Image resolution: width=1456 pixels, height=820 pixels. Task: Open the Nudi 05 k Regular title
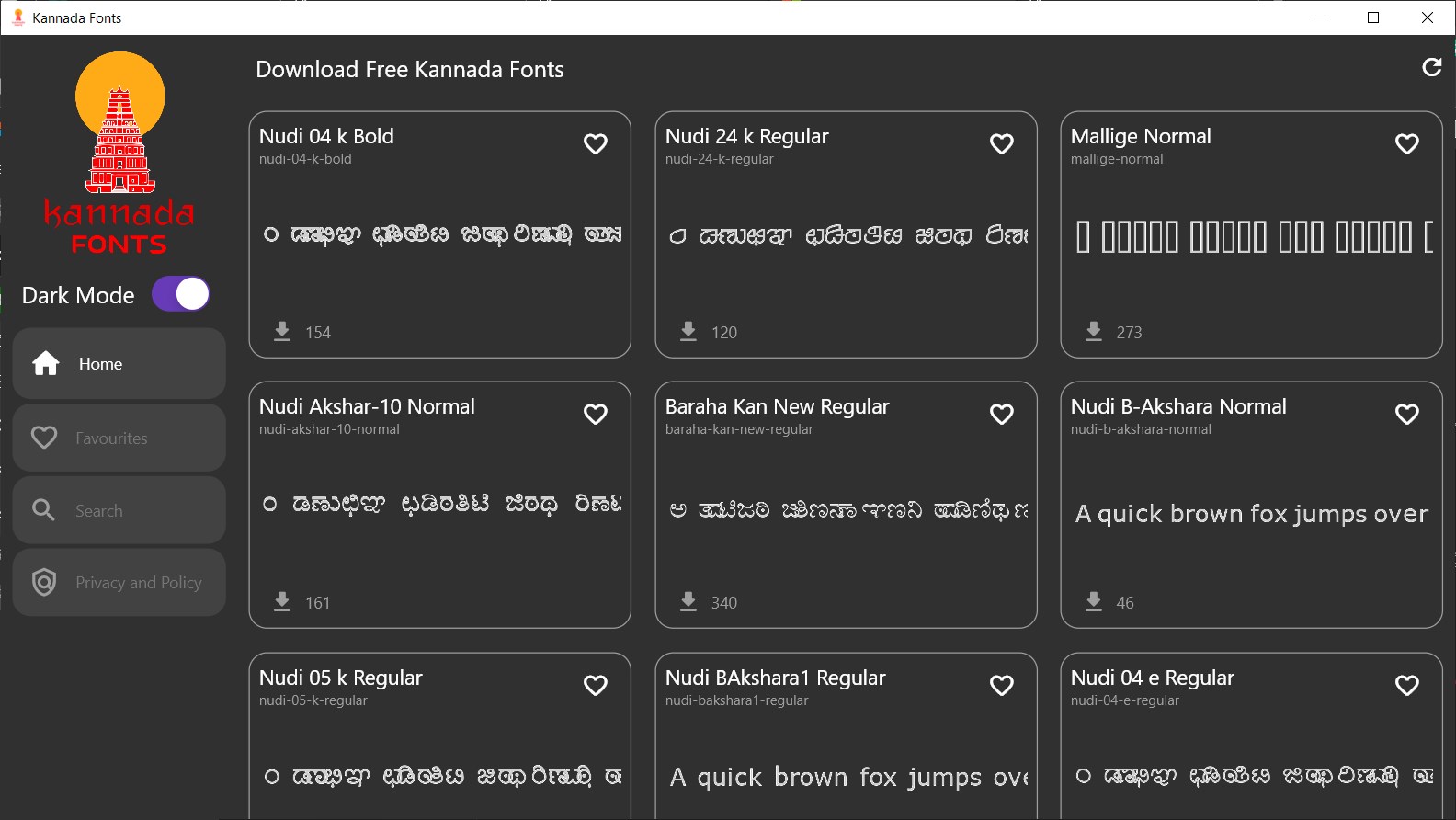[340, 678]
